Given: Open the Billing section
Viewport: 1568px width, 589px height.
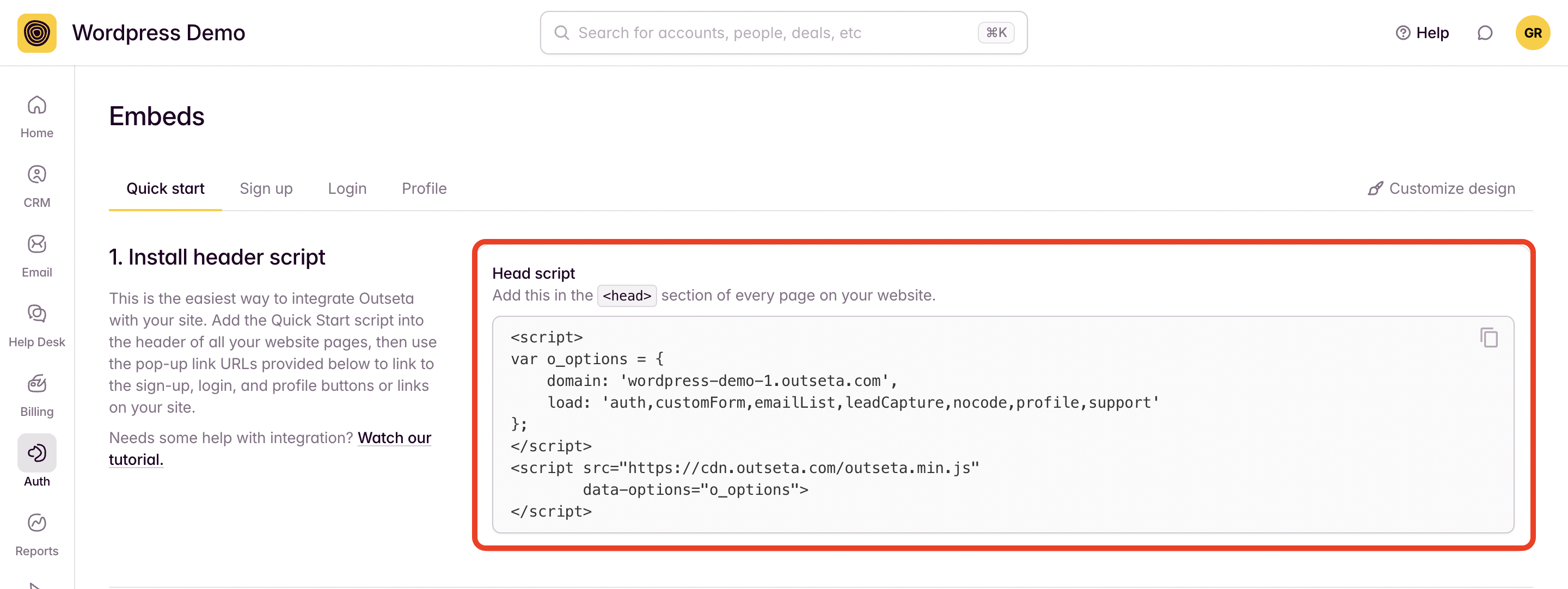Looking at the screenshot, I should tap(36, 395).
